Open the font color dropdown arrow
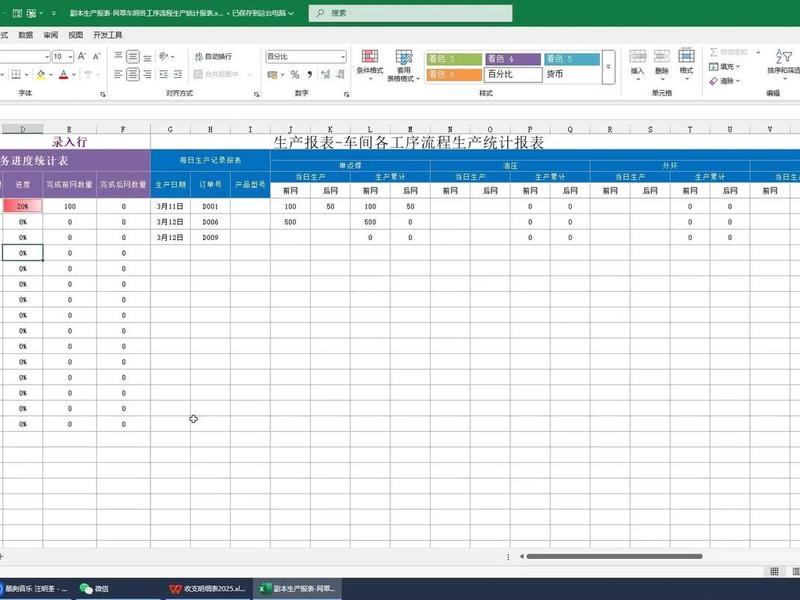Image resolution: width=800 pixels, height=600 pixels. pos(73,75)
